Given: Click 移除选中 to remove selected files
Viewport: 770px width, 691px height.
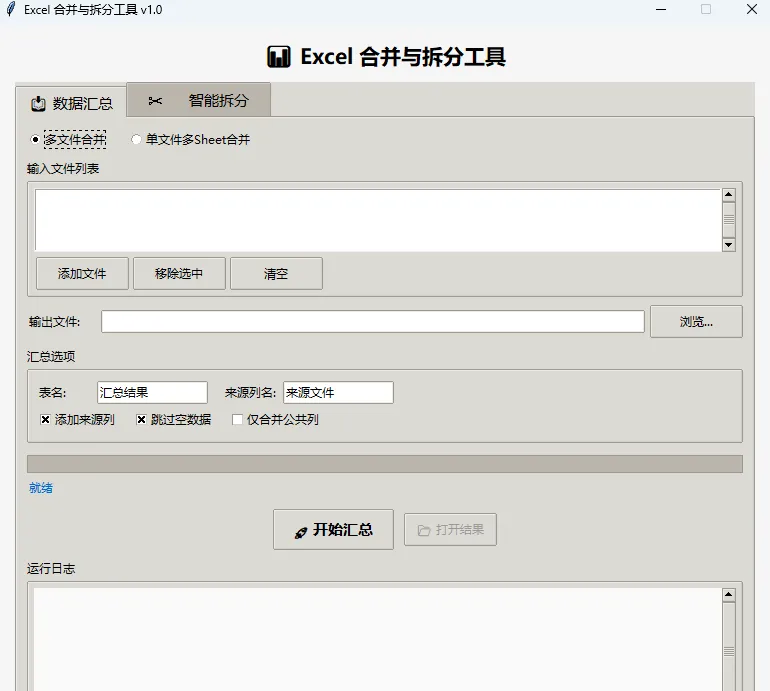Looking at the screenshot, I should (x=179, y=274).
